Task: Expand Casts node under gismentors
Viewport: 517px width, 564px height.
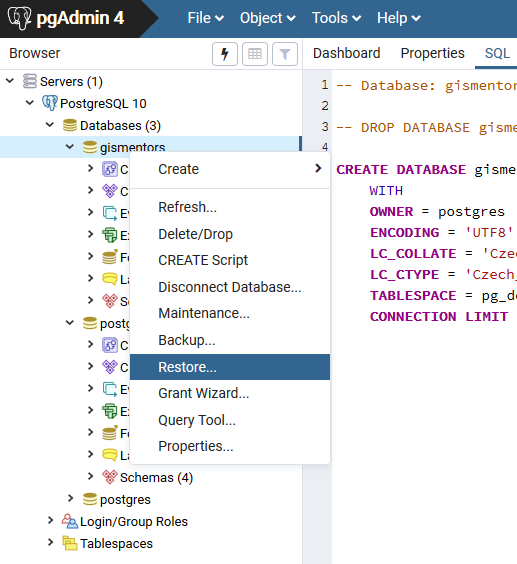Action: (90, 168)
